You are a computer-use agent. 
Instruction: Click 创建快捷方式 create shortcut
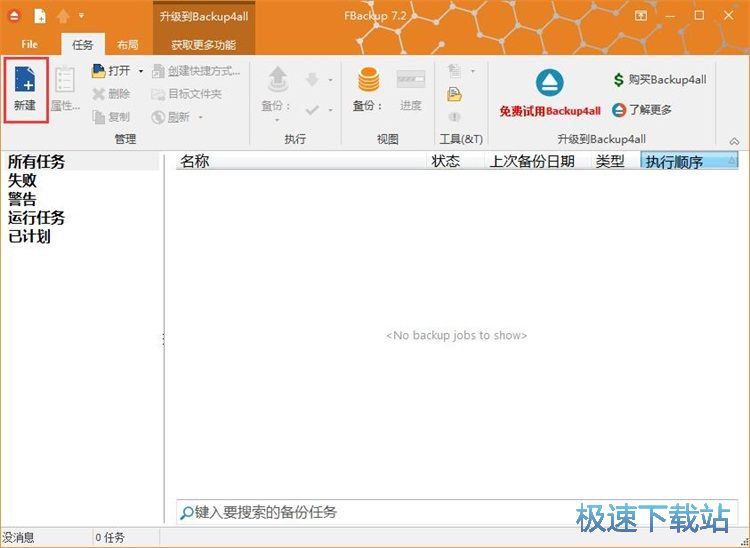coord(196,71)
